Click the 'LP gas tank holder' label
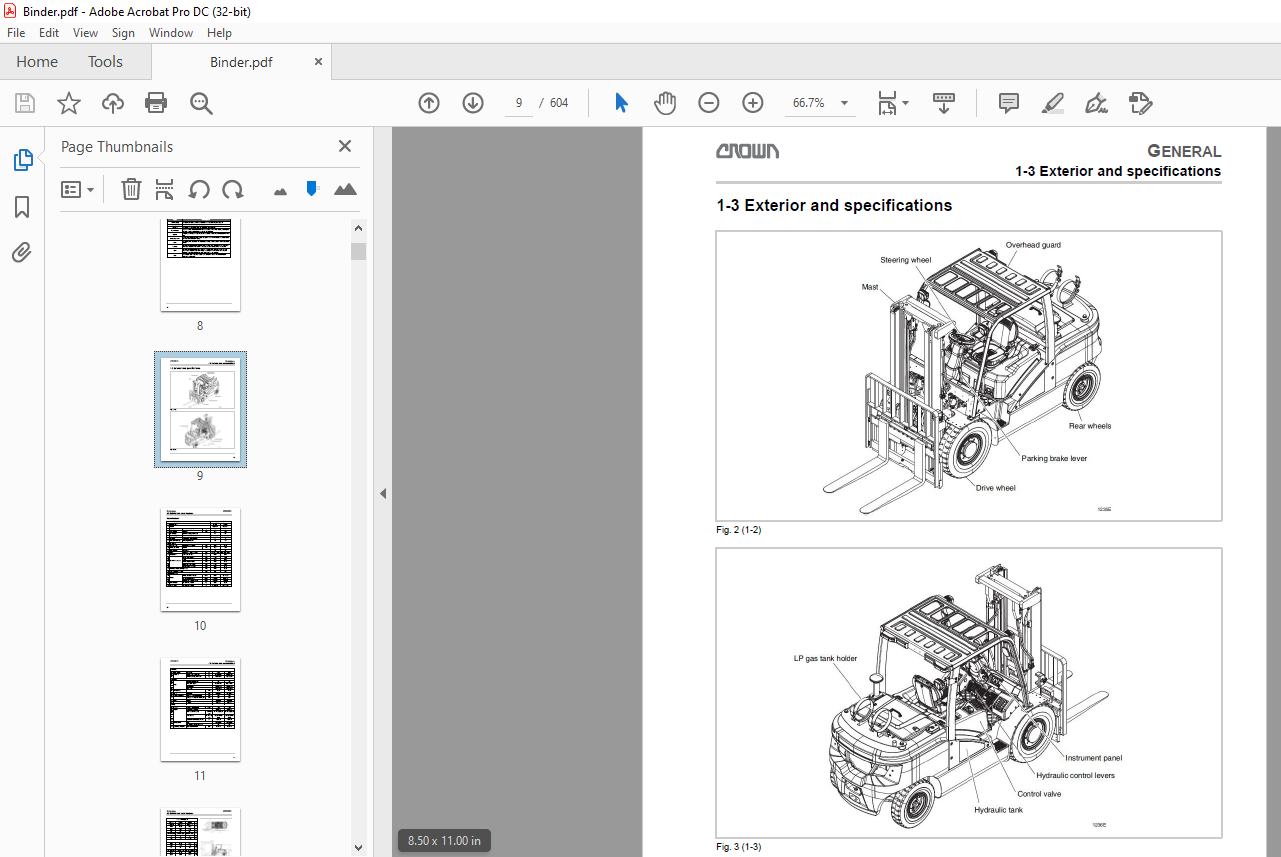The height and width of the screenshot is (857, 1281). point(825,659)
